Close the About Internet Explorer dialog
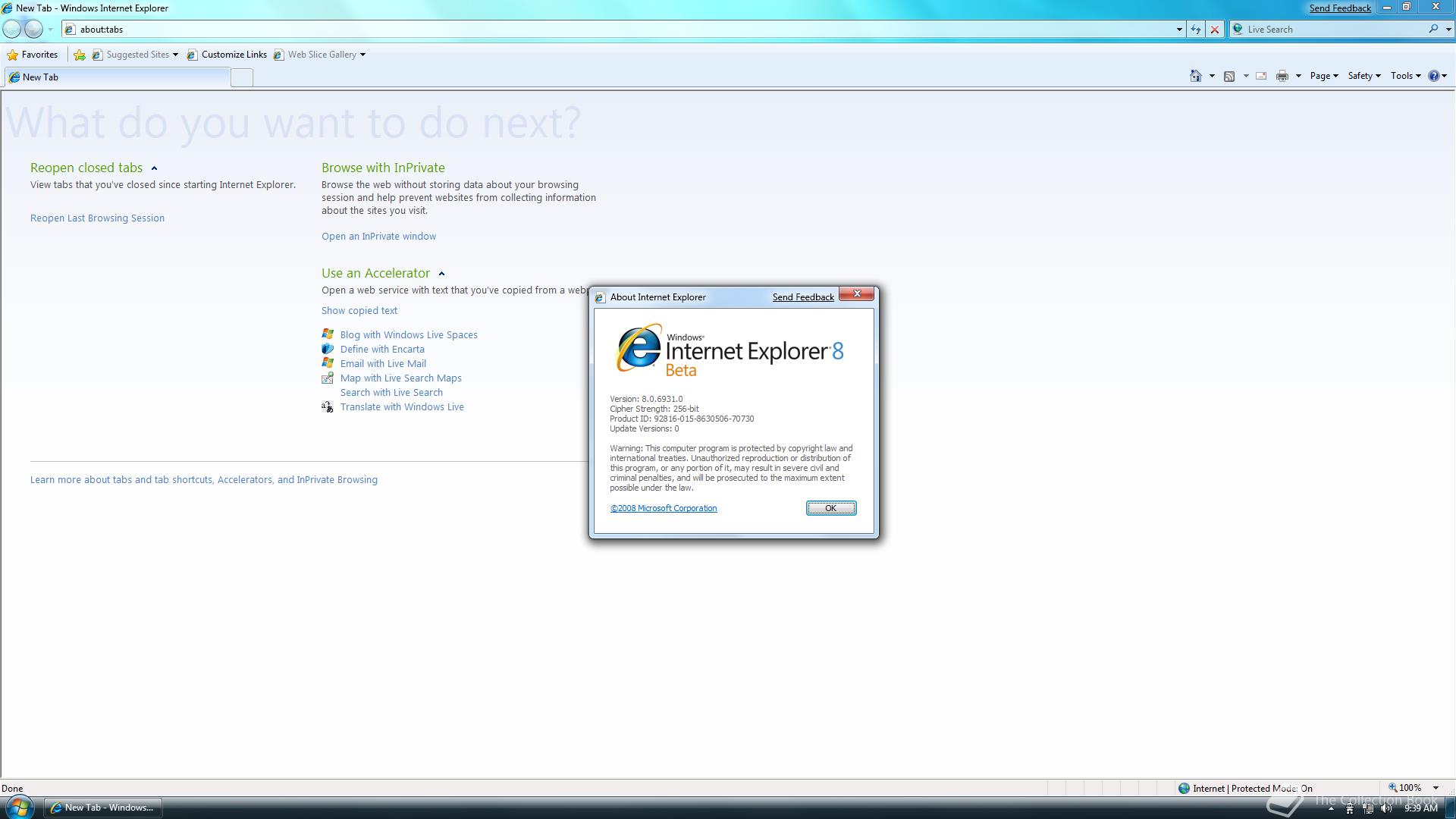The image size is (1456, 819). 857,294
